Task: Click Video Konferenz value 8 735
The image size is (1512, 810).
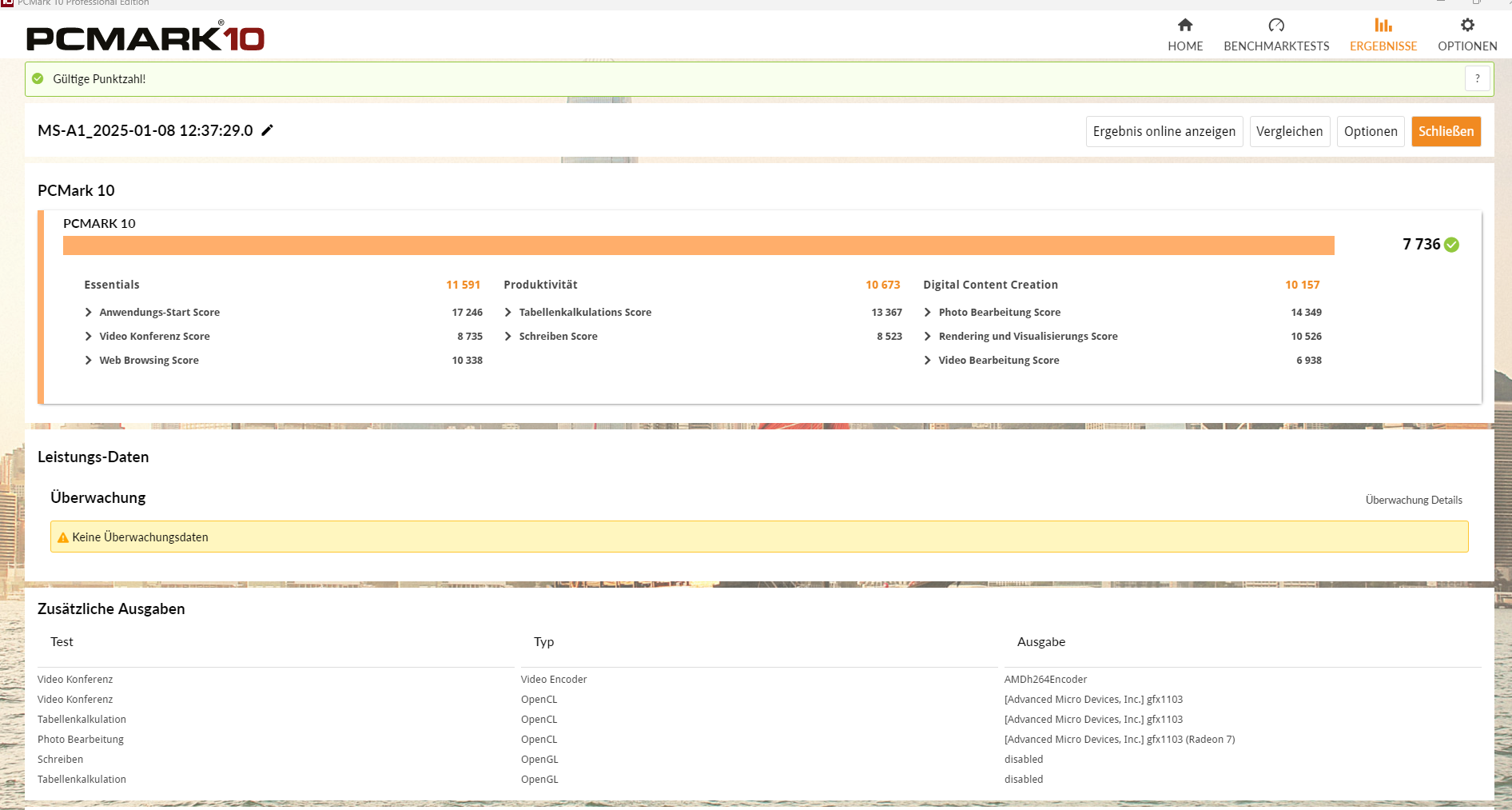Action: tap(470, 337)
